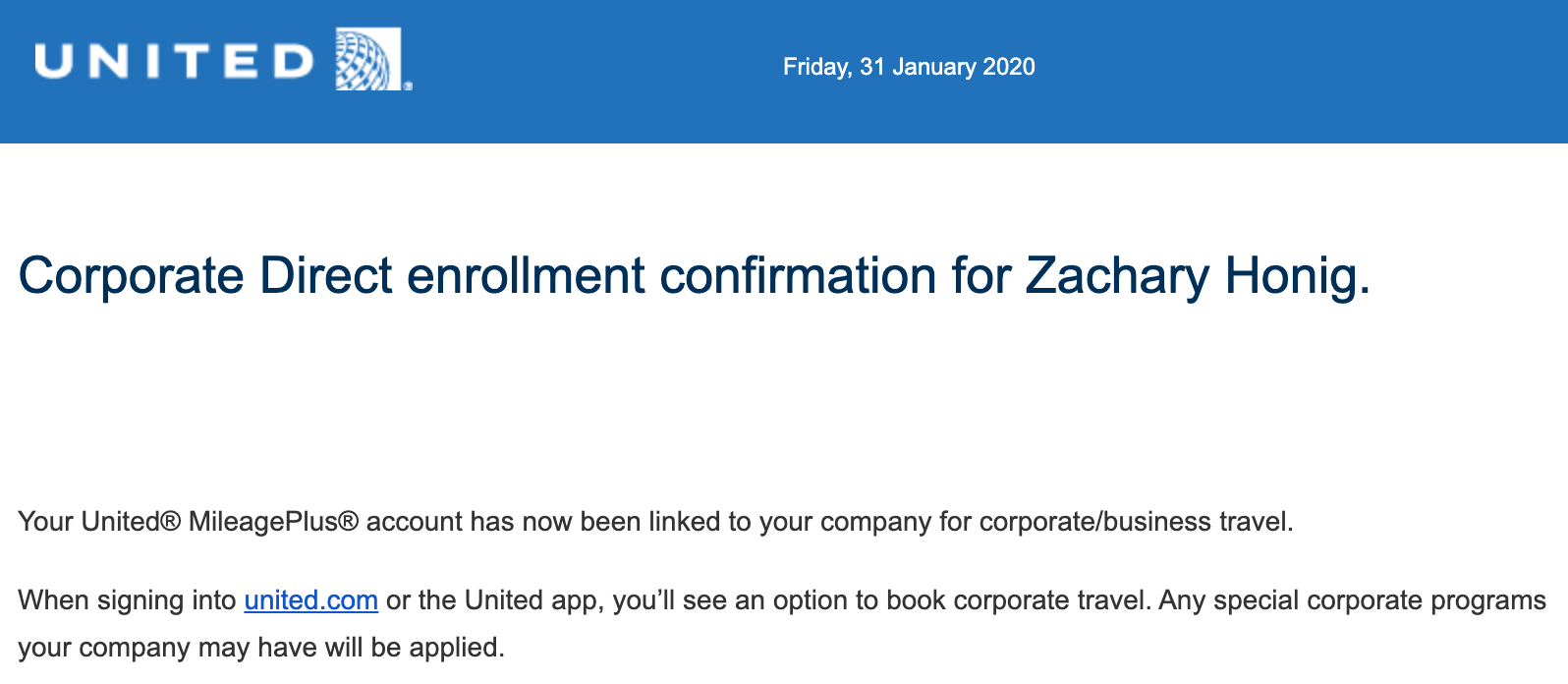Click the name Zachary Honig in heading
The image size is (1568, 684).
click(x=1196, y=276)
